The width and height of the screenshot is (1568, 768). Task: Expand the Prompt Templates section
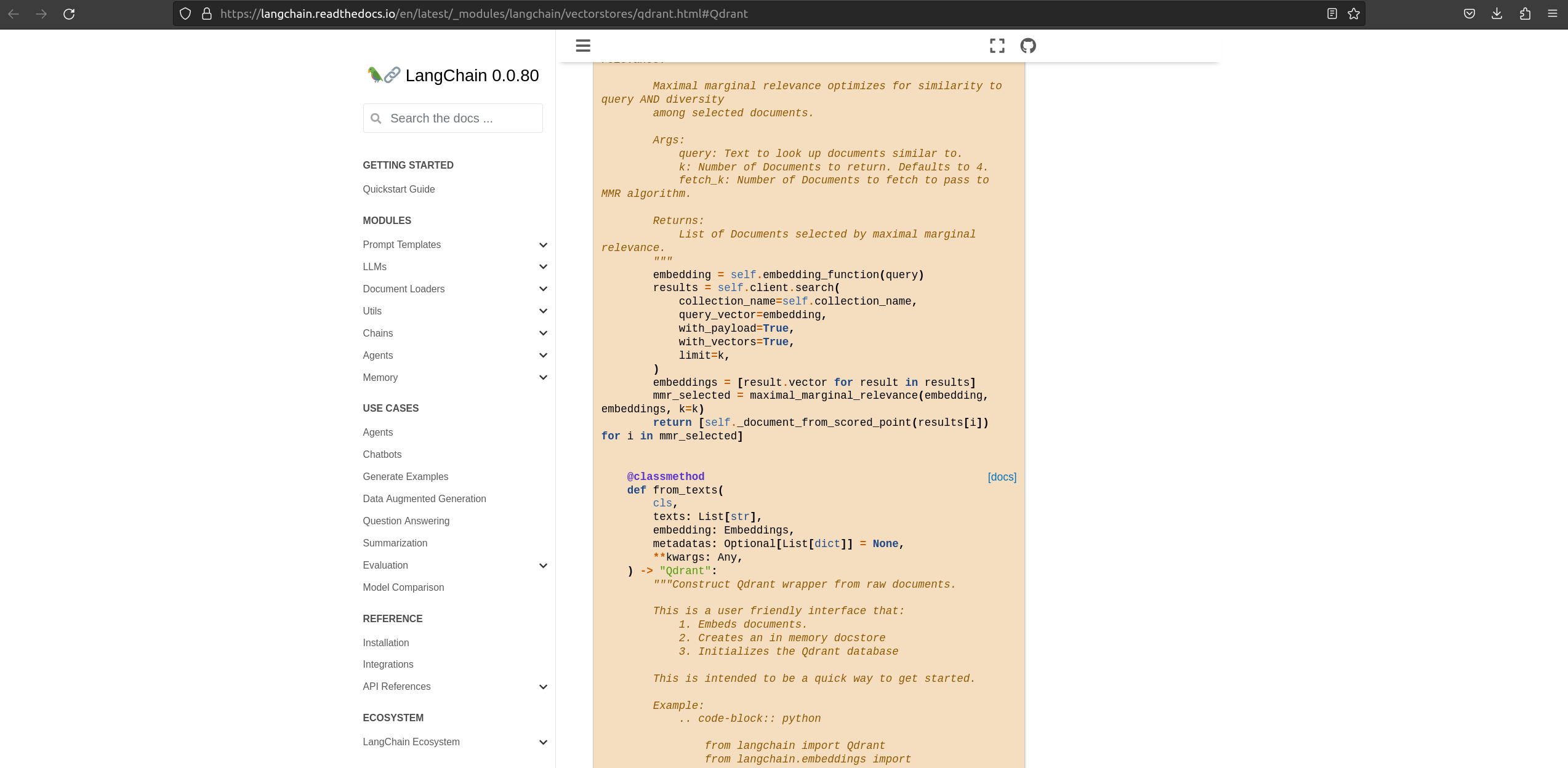[543, 245]
